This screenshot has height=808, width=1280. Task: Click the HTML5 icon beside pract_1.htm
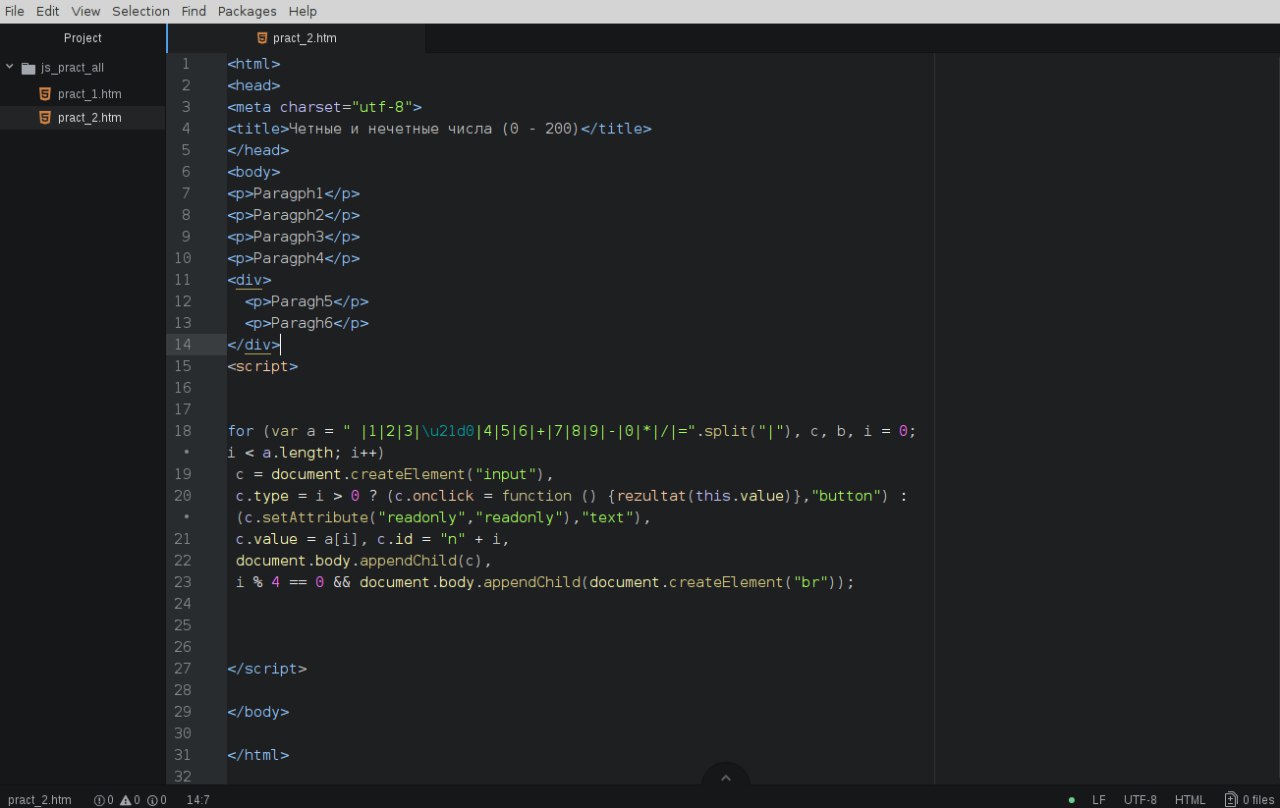point(44,94)
